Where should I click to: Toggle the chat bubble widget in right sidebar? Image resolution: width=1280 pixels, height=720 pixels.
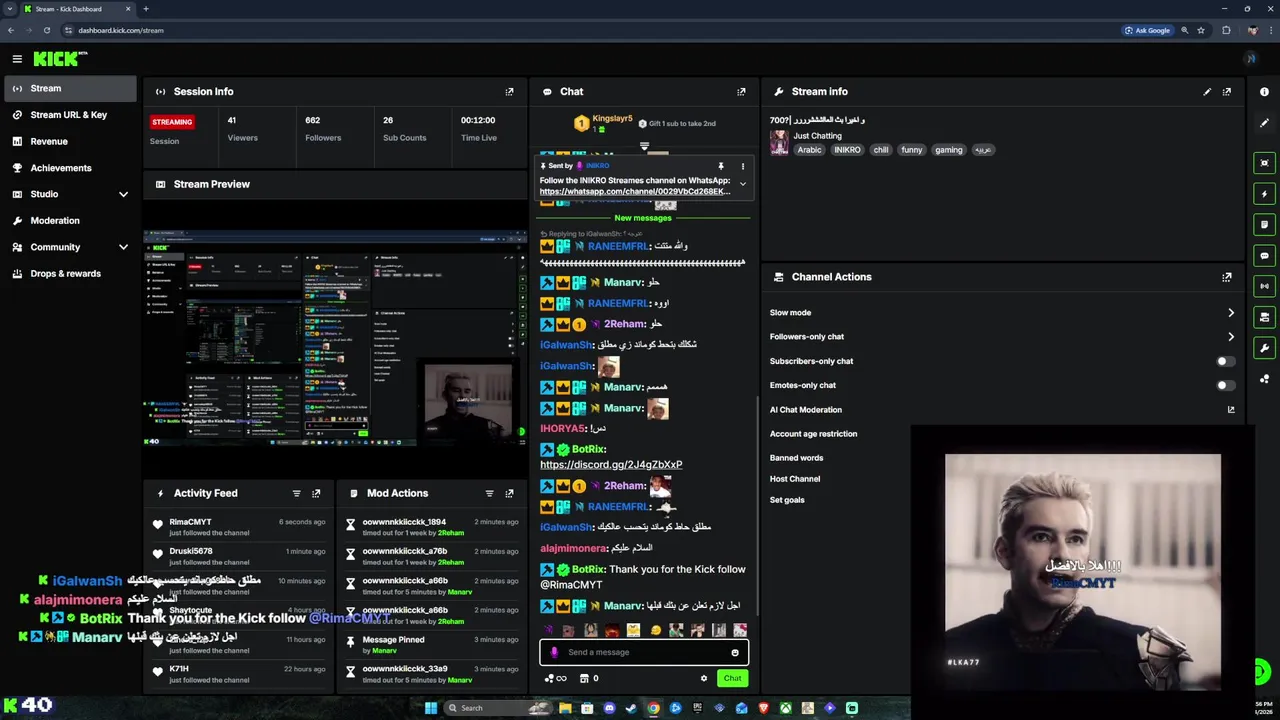coord(1264,255)
